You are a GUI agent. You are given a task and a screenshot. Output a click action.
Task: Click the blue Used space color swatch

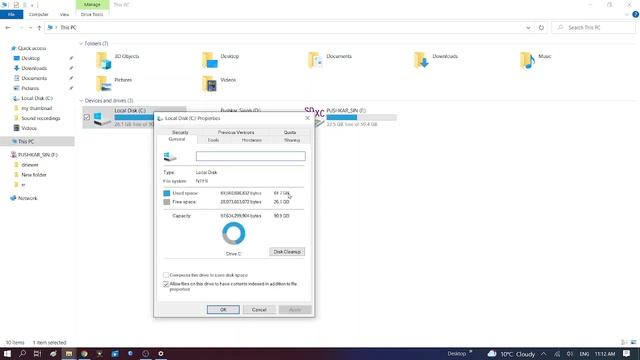(167, 193)
